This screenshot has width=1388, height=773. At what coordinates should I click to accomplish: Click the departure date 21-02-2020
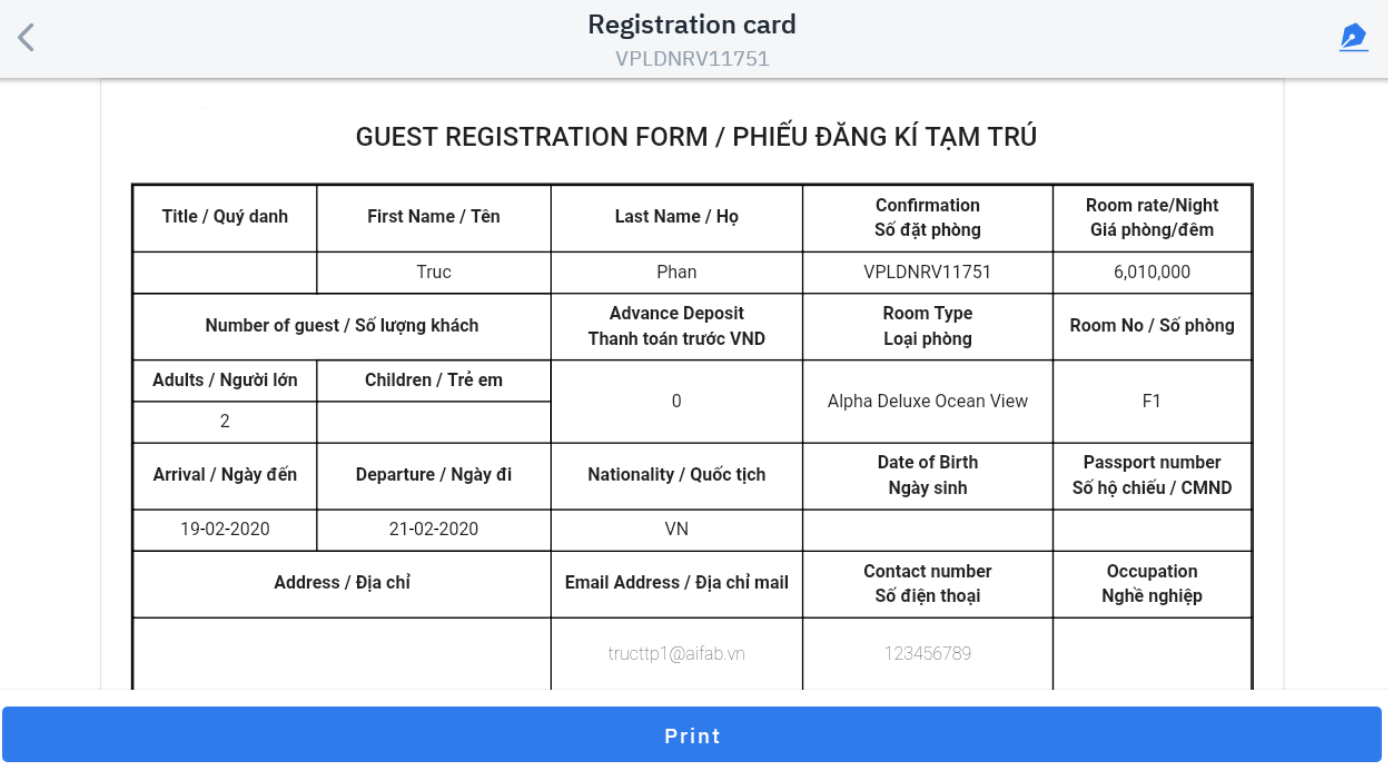(433, 529)
